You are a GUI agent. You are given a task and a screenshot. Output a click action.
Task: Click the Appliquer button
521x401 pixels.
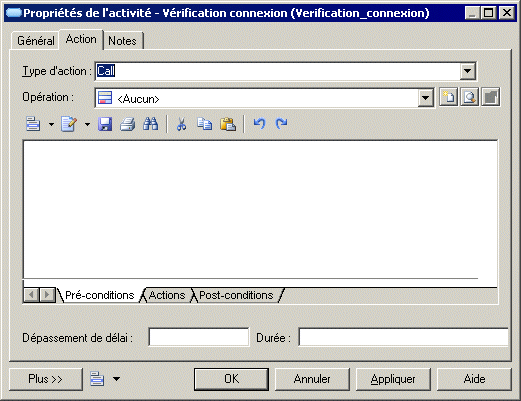pos(393,379)
